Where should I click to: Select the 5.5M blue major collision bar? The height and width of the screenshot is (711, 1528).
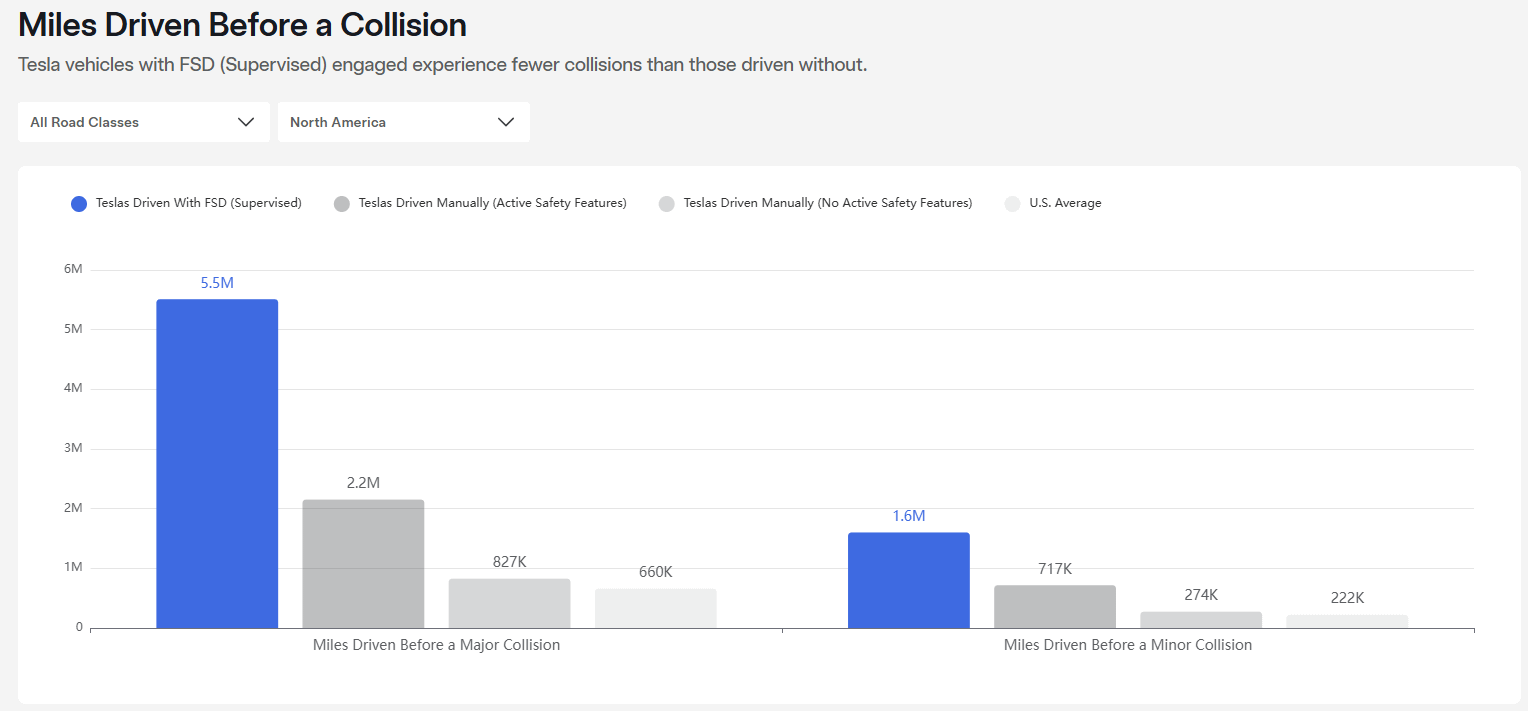pyautogui.click(x=217, y=464)
